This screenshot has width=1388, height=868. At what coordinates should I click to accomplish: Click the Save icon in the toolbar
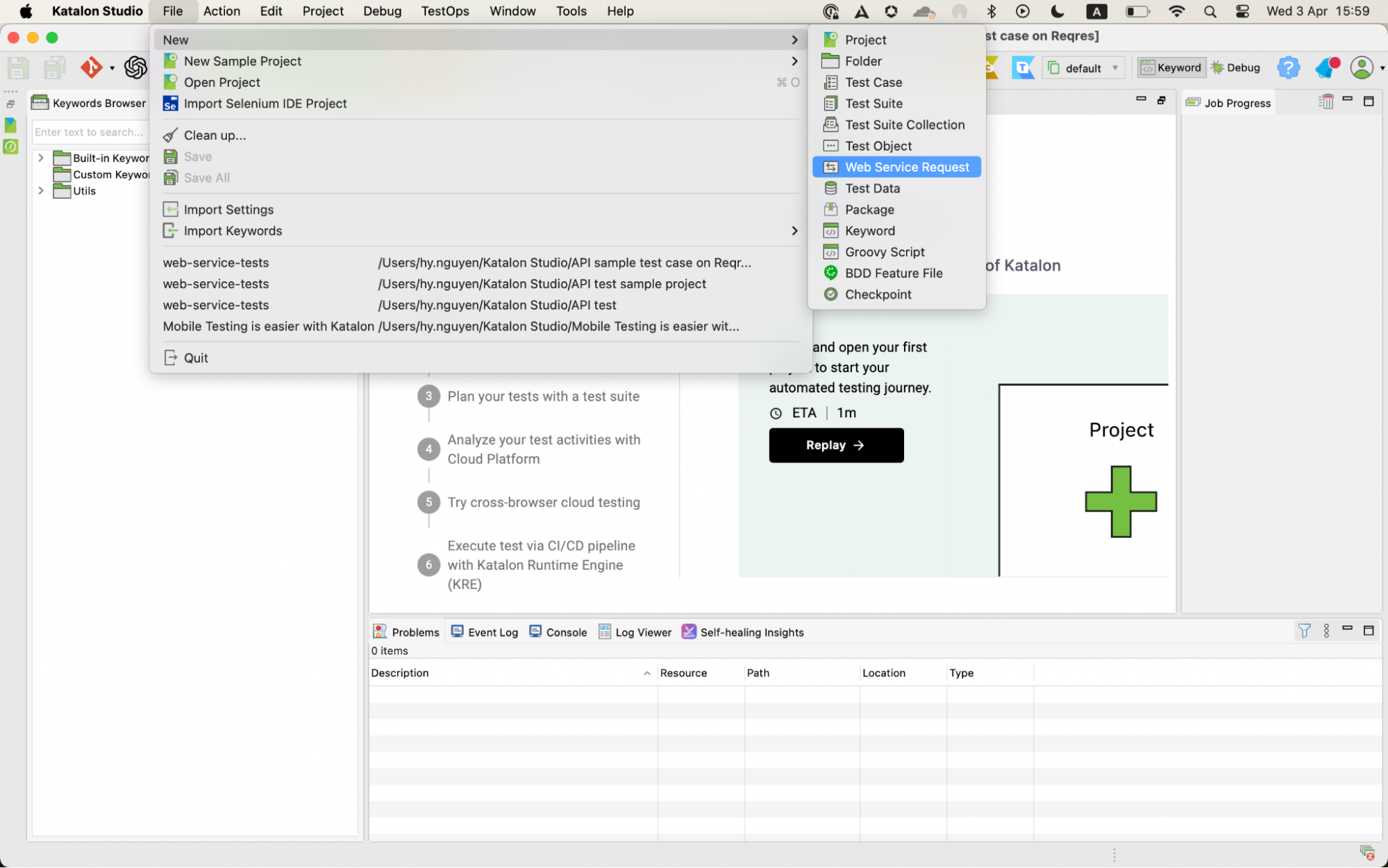(17, 67)
